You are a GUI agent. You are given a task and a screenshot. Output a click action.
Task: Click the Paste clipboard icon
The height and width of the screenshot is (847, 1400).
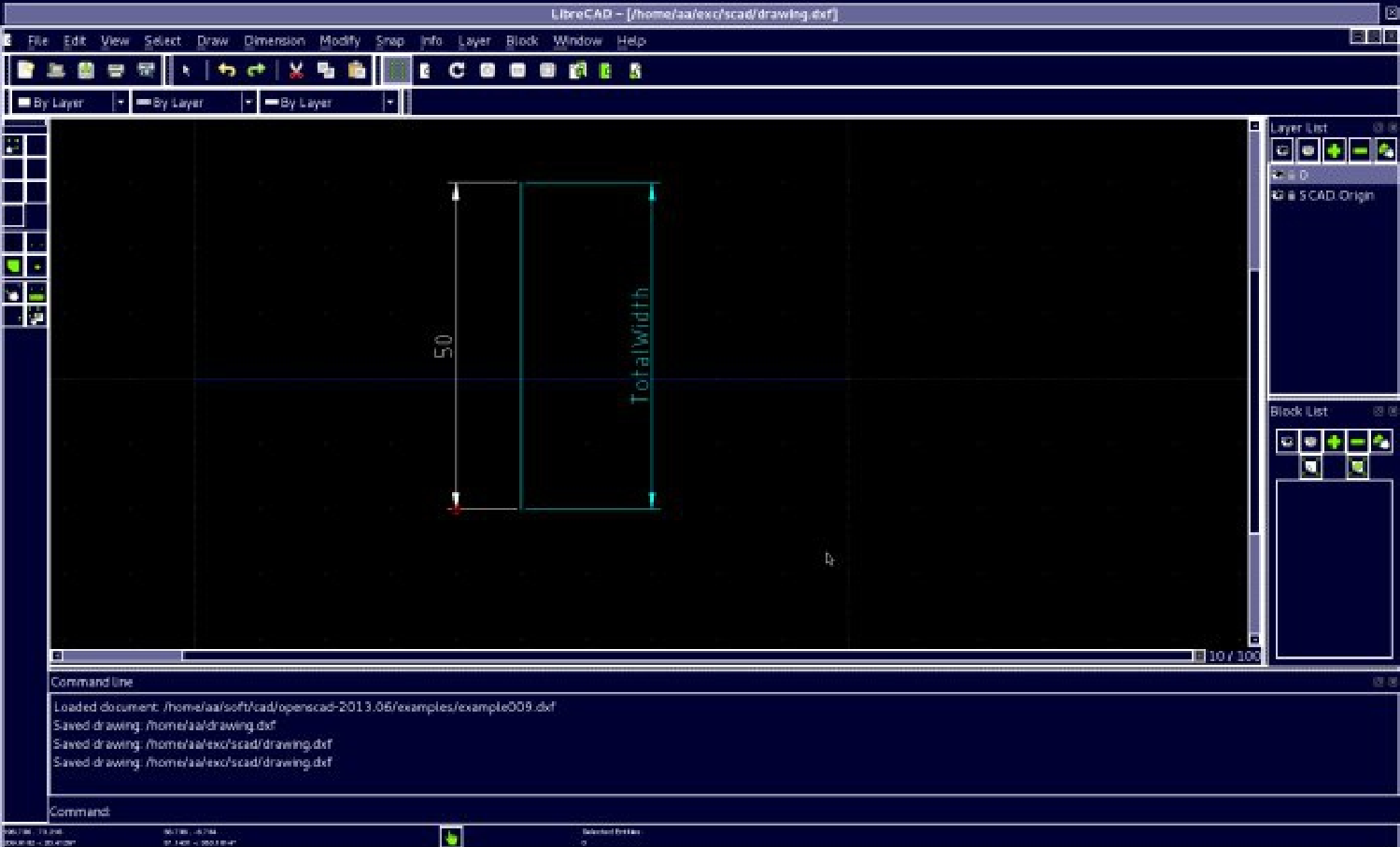point(356,71)
